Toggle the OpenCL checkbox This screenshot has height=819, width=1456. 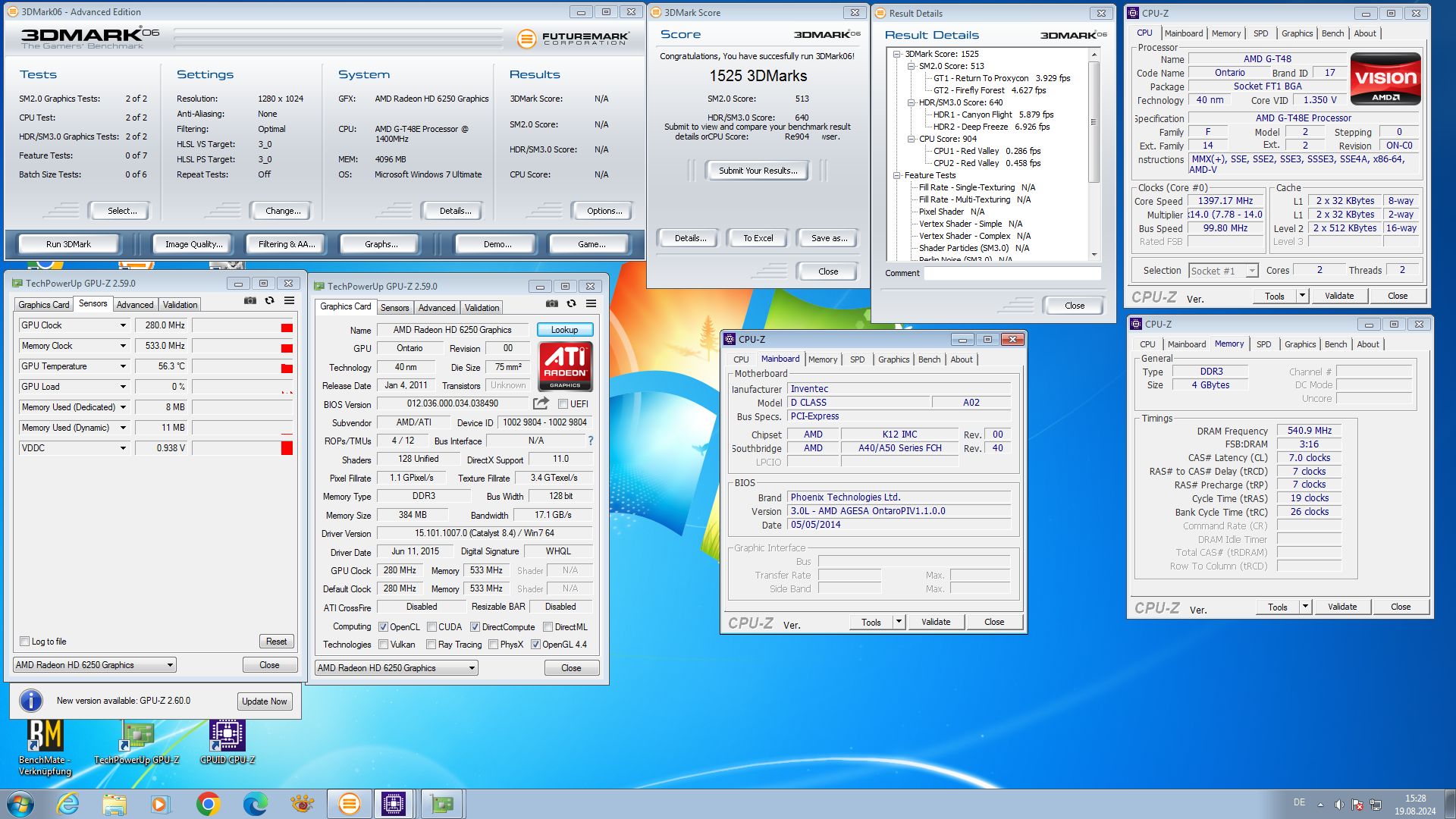[x=384, y=627]
